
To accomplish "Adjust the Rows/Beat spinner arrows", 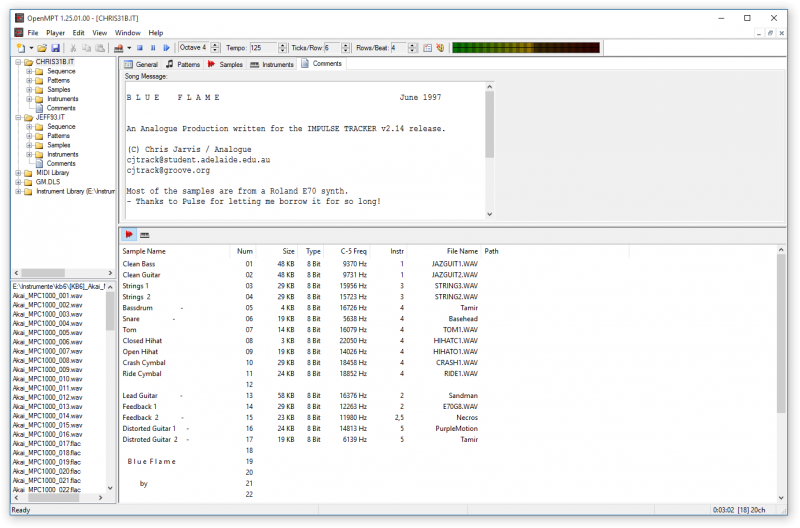I will (413, 48).
